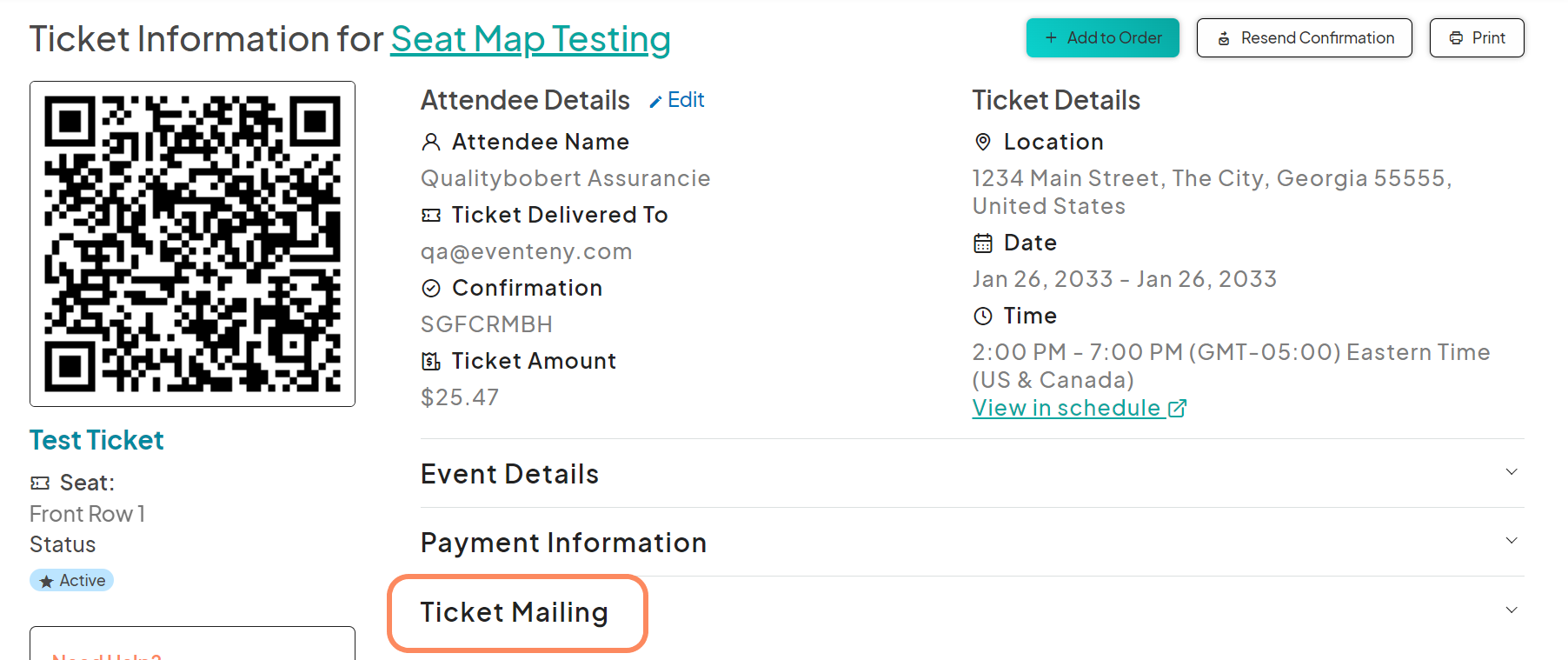The height and width of the screenshot is (660, 1568).
Task: Click the printer icon in Print button
Action: 1454,37
